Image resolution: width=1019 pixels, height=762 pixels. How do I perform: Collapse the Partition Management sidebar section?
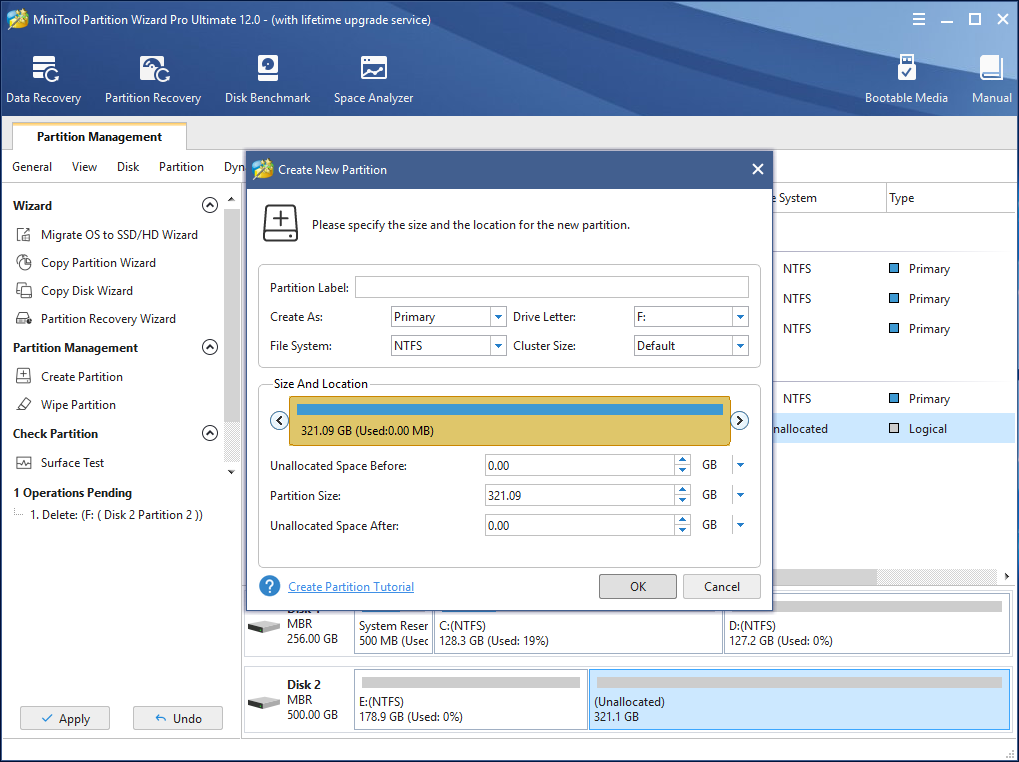click(210, 347)
